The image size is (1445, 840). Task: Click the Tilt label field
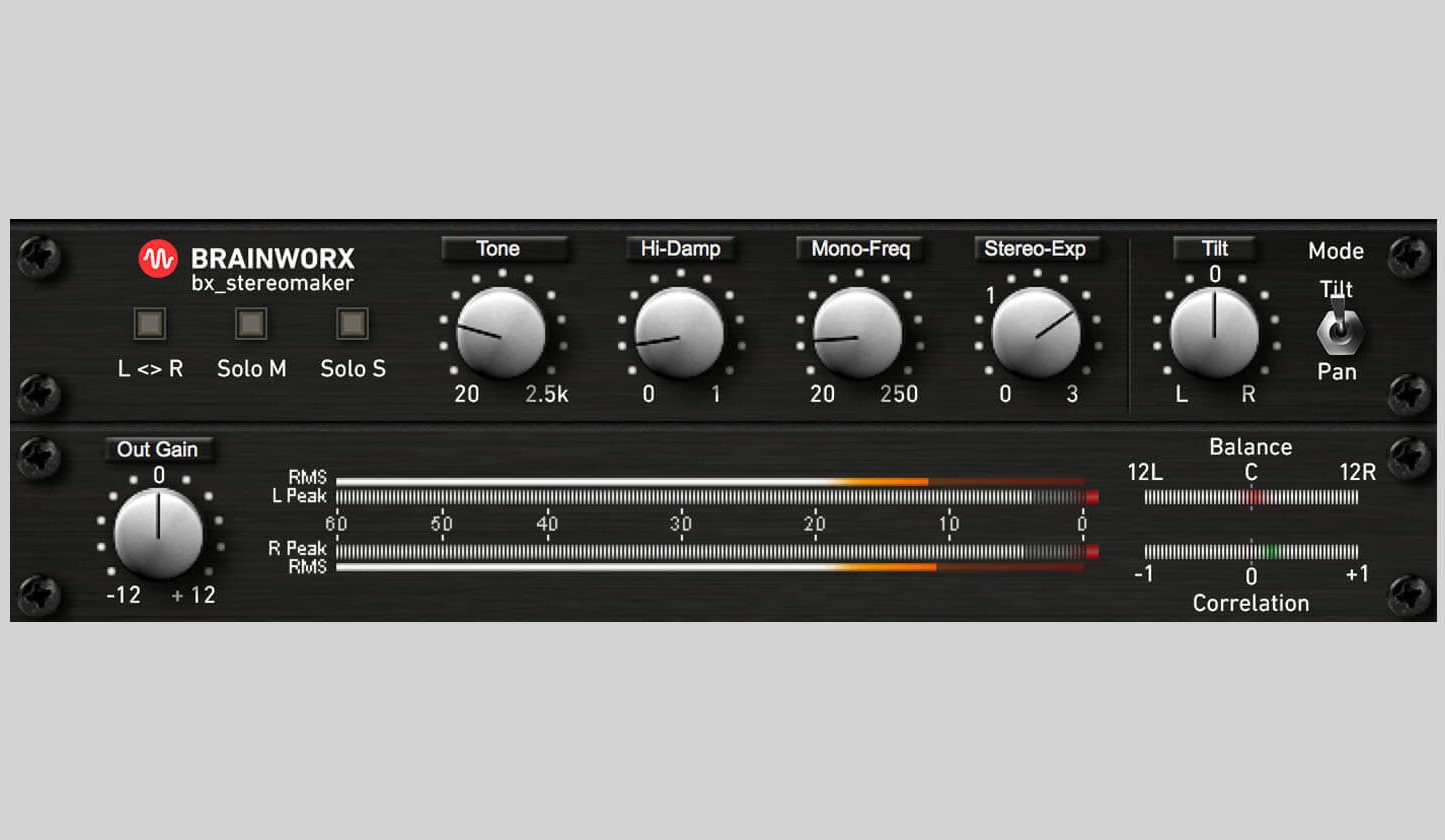(x=1215, y=249)
